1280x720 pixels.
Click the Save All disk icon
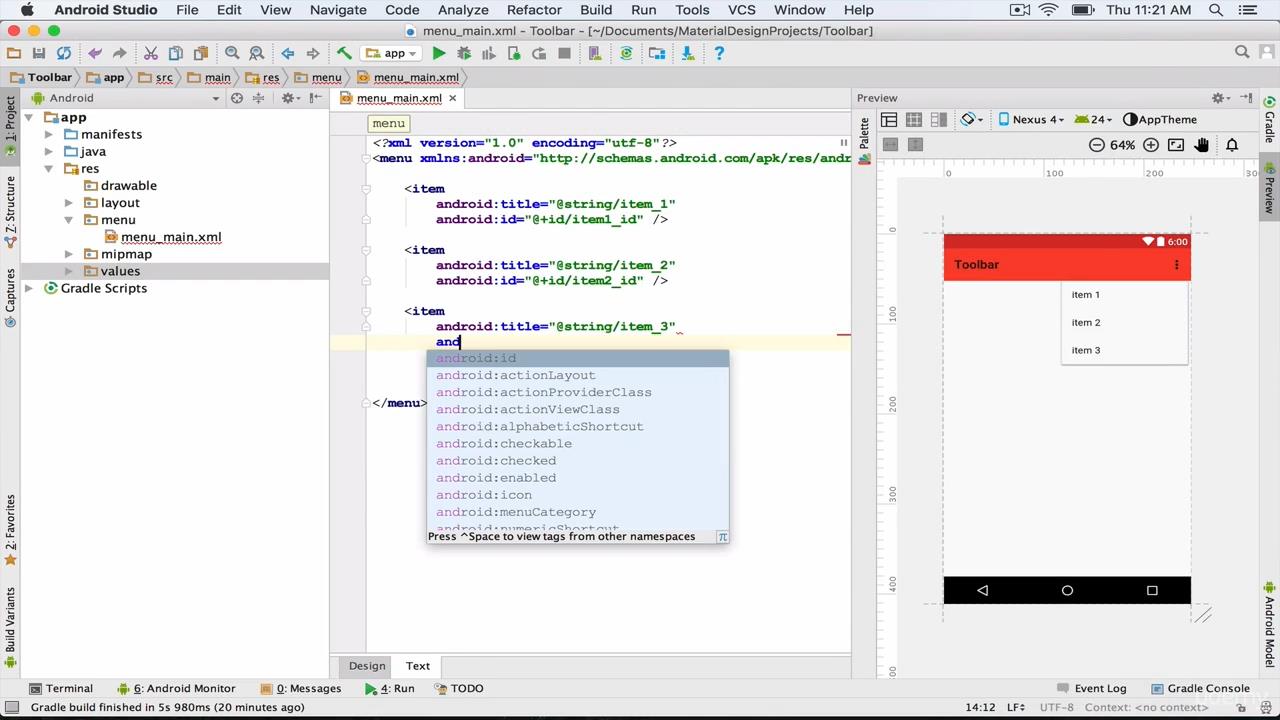click(x=39, y=53)
